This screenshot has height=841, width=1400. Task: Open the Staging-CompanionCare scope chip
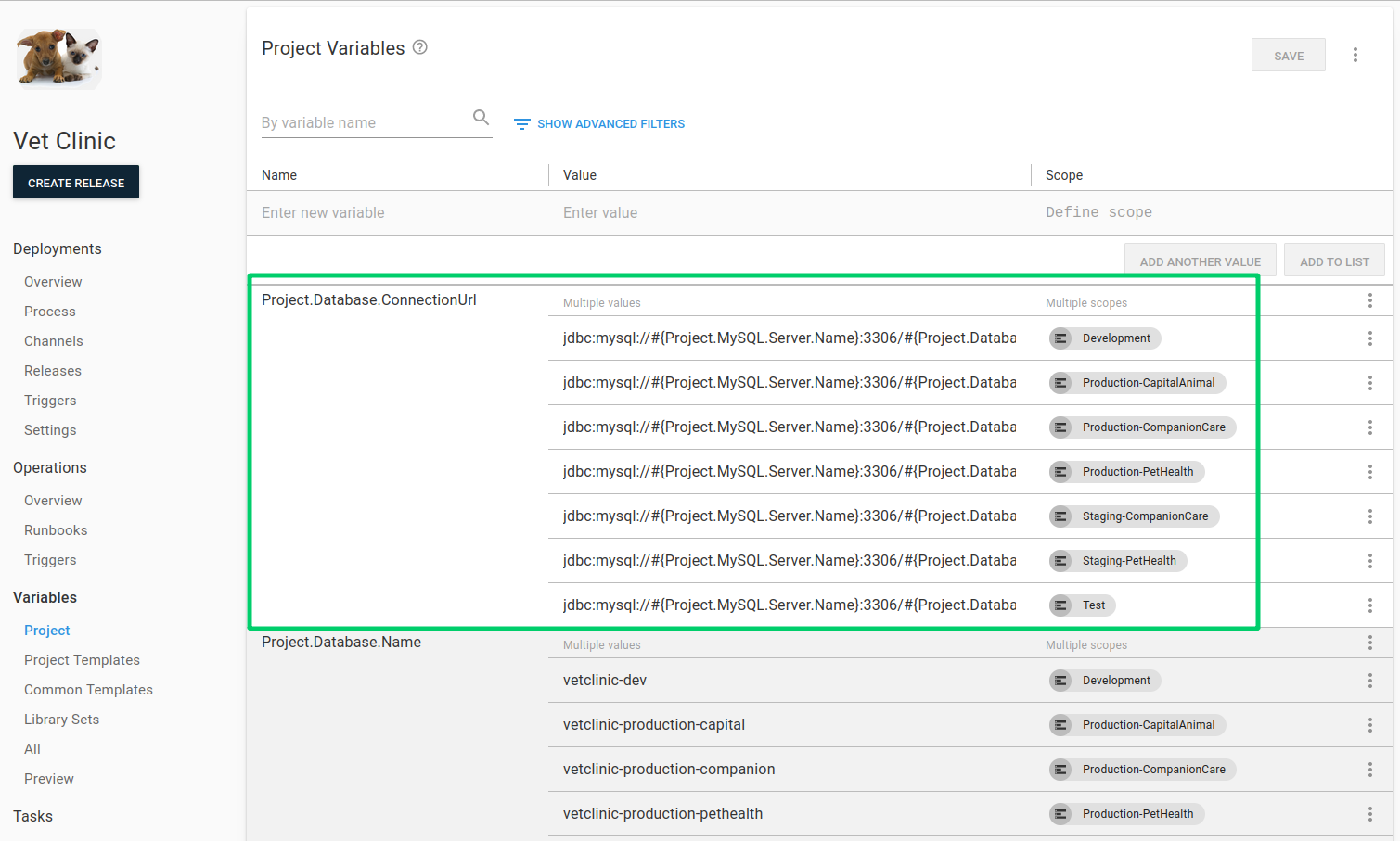[x=1133, y=516]
